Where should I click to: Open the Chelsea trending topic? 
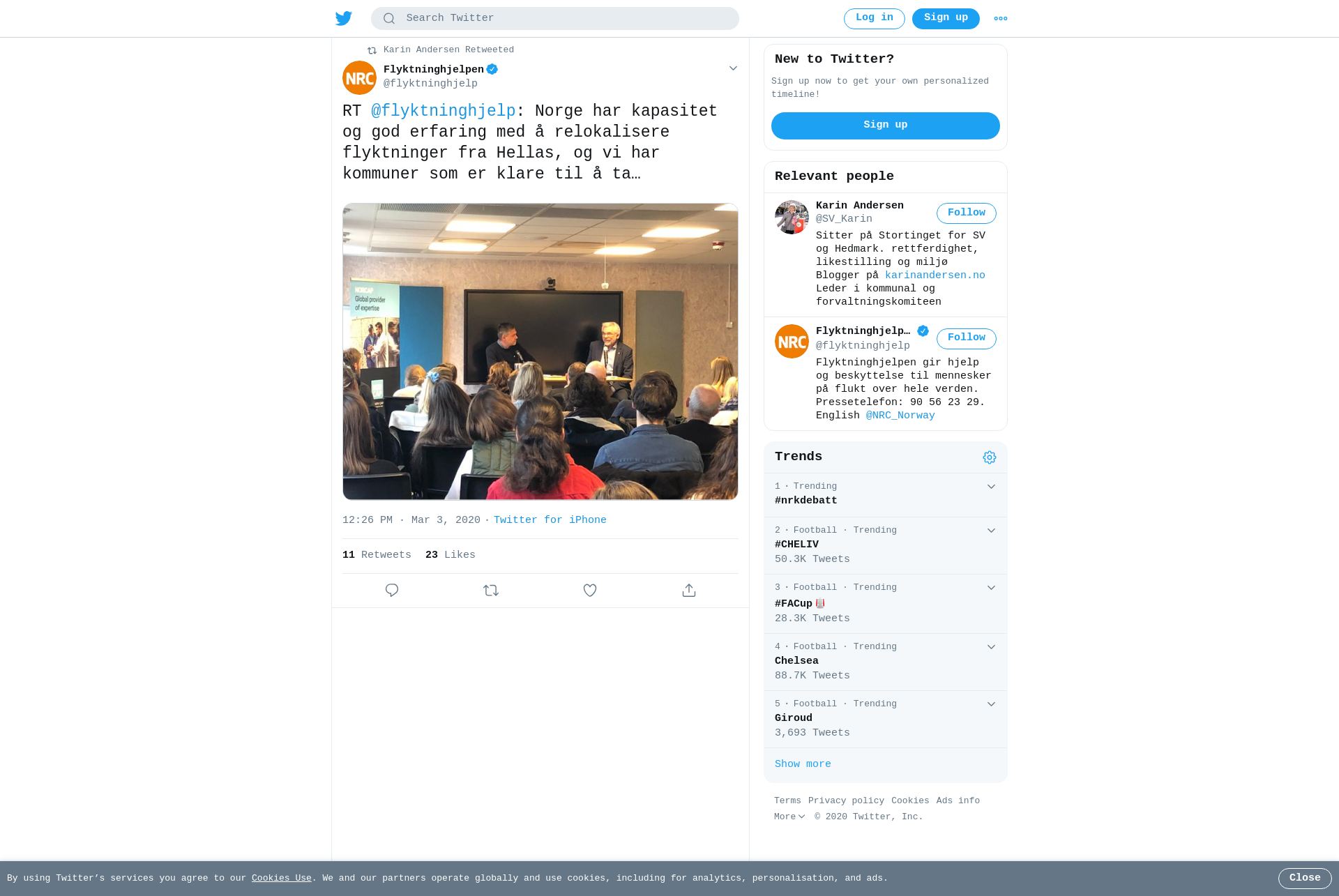coord(886,662)
